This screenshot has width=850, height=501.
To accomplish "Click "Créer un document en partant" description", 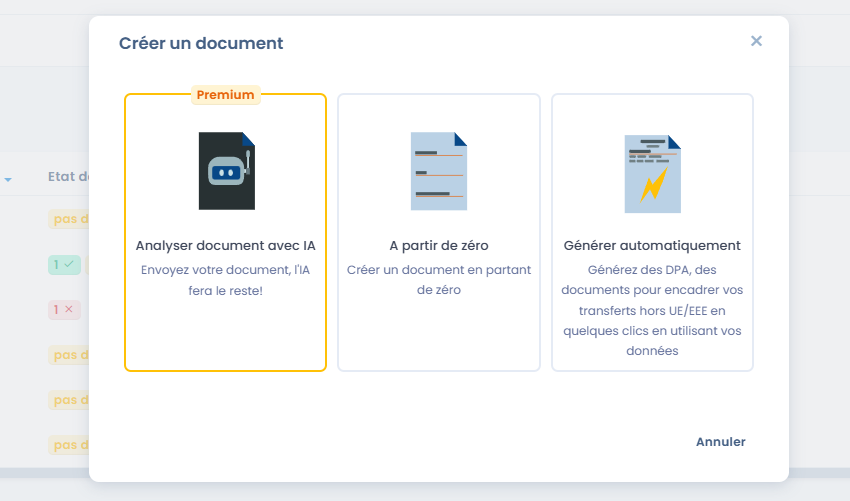I will pyautogui.click(x=439, y=270).
